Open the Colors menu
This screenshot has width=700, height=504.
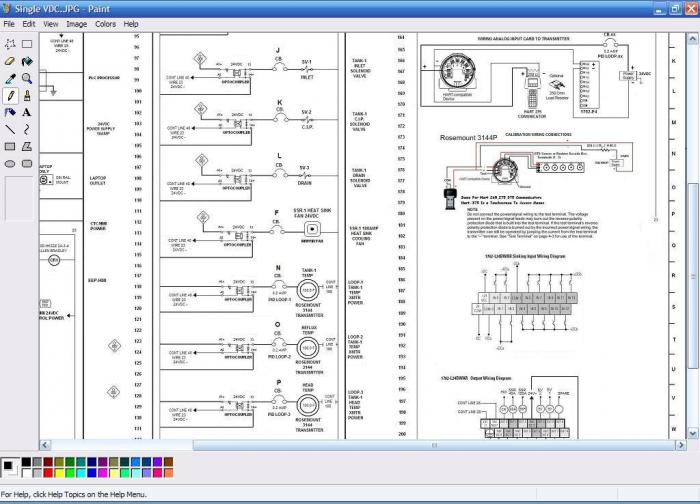105,24
